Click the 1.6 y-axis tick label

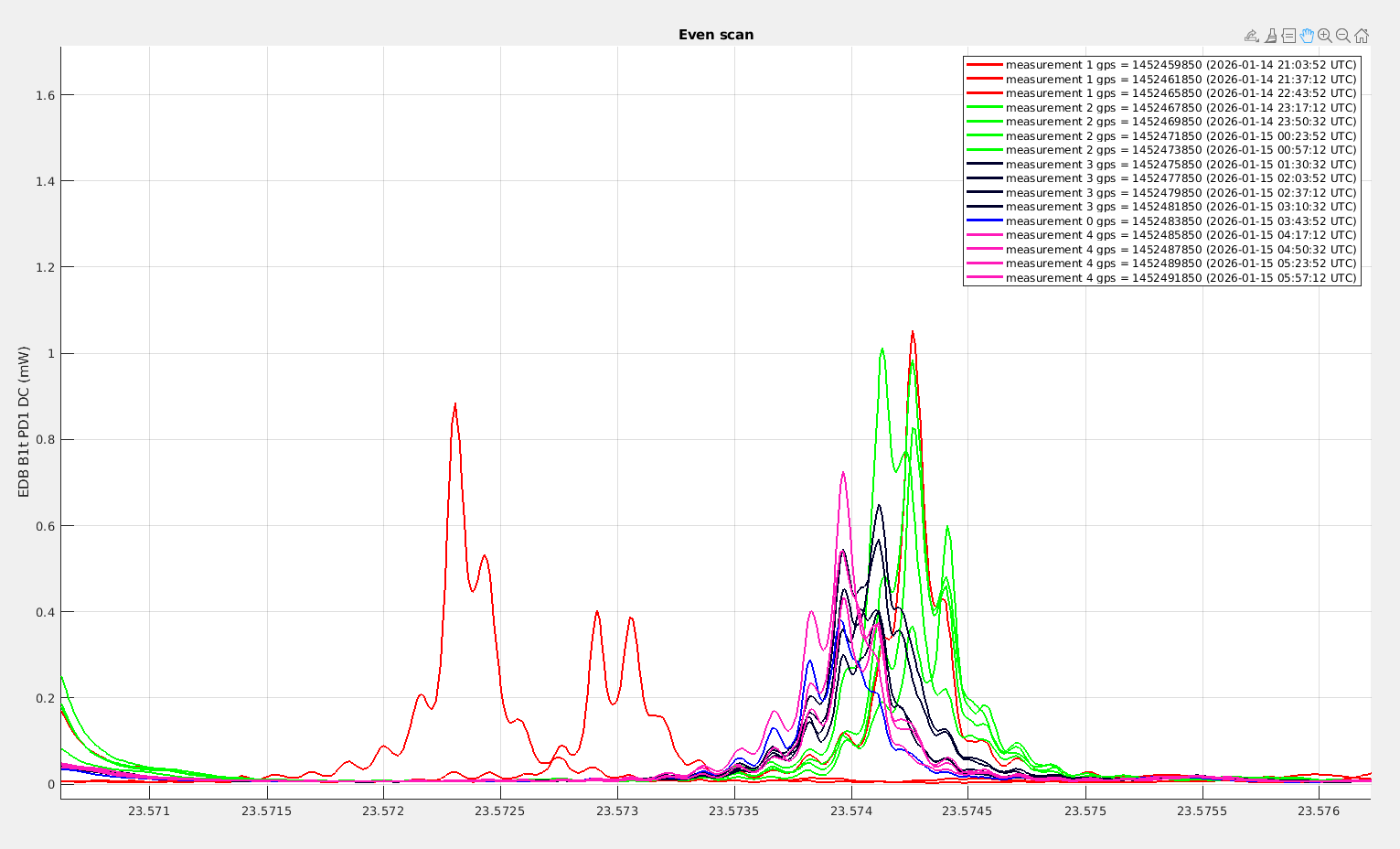[43, 95]
